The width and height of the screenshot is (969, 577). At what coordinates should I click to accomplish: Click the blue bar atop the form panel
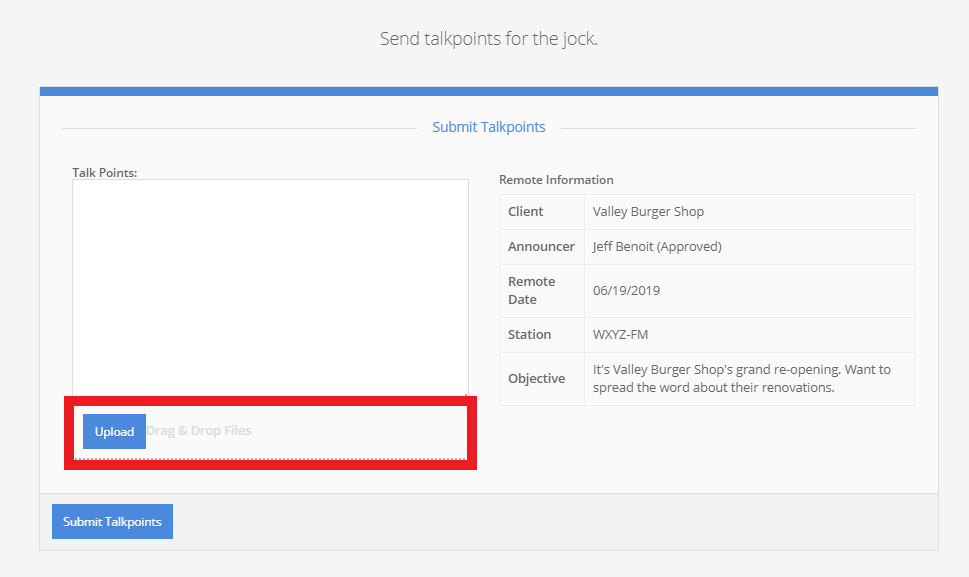pyautogui.click(x=488, y=91)
